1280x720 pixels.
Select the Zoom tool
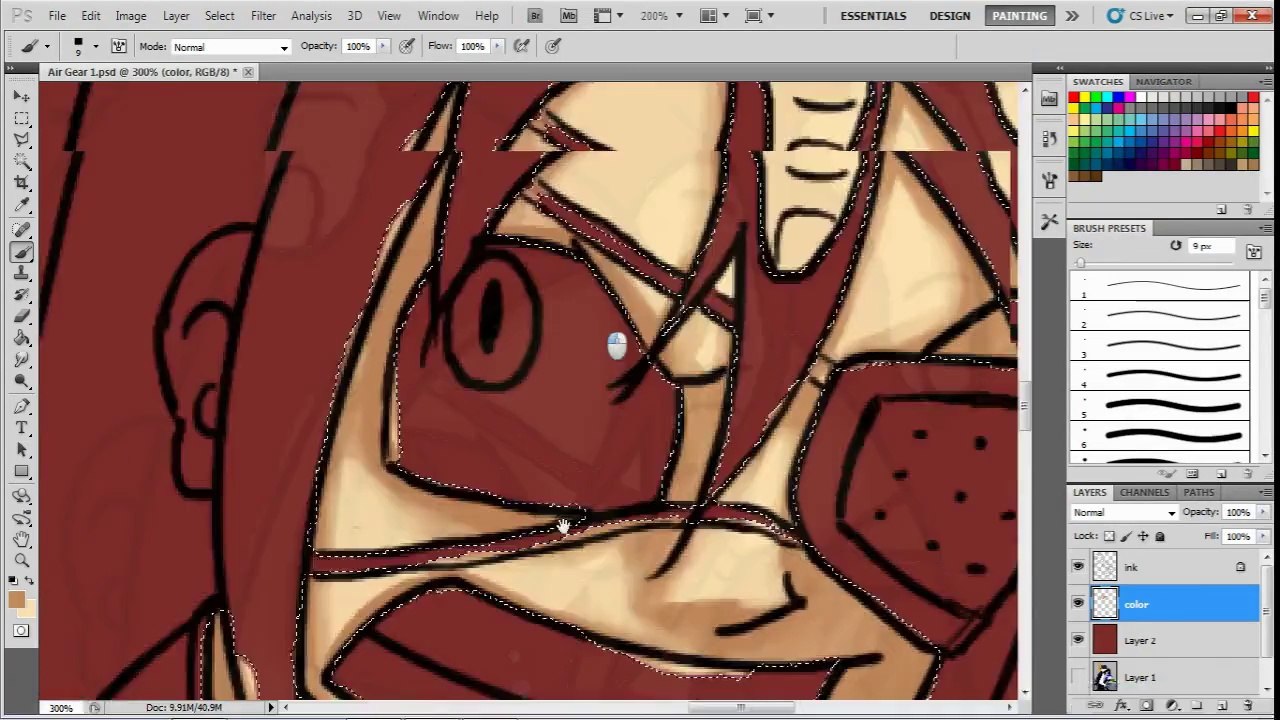pyautogui.click(x=22, y=560)
